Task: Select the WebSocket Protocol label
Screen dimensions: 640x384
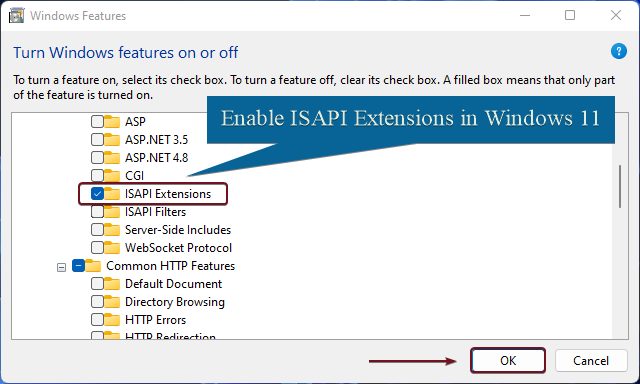Action: click(x=178, y=248)
